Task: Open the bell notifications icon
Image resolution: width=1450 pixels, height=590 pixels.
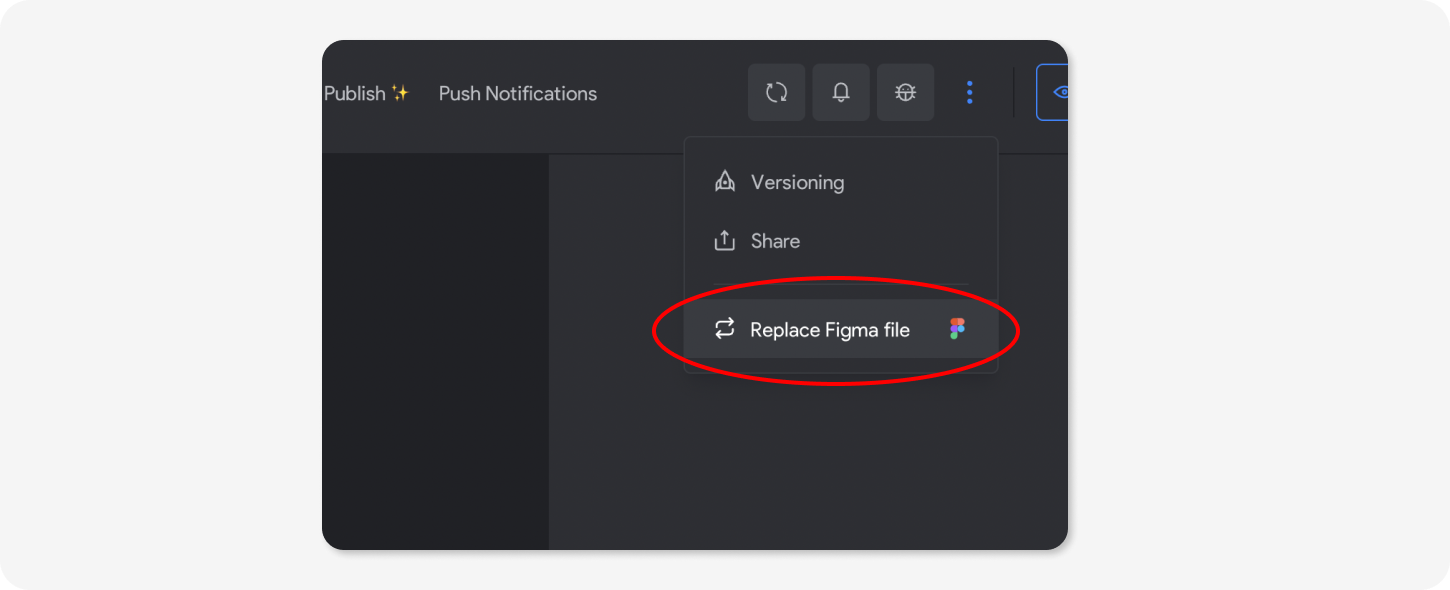Action: pos(841,93)
